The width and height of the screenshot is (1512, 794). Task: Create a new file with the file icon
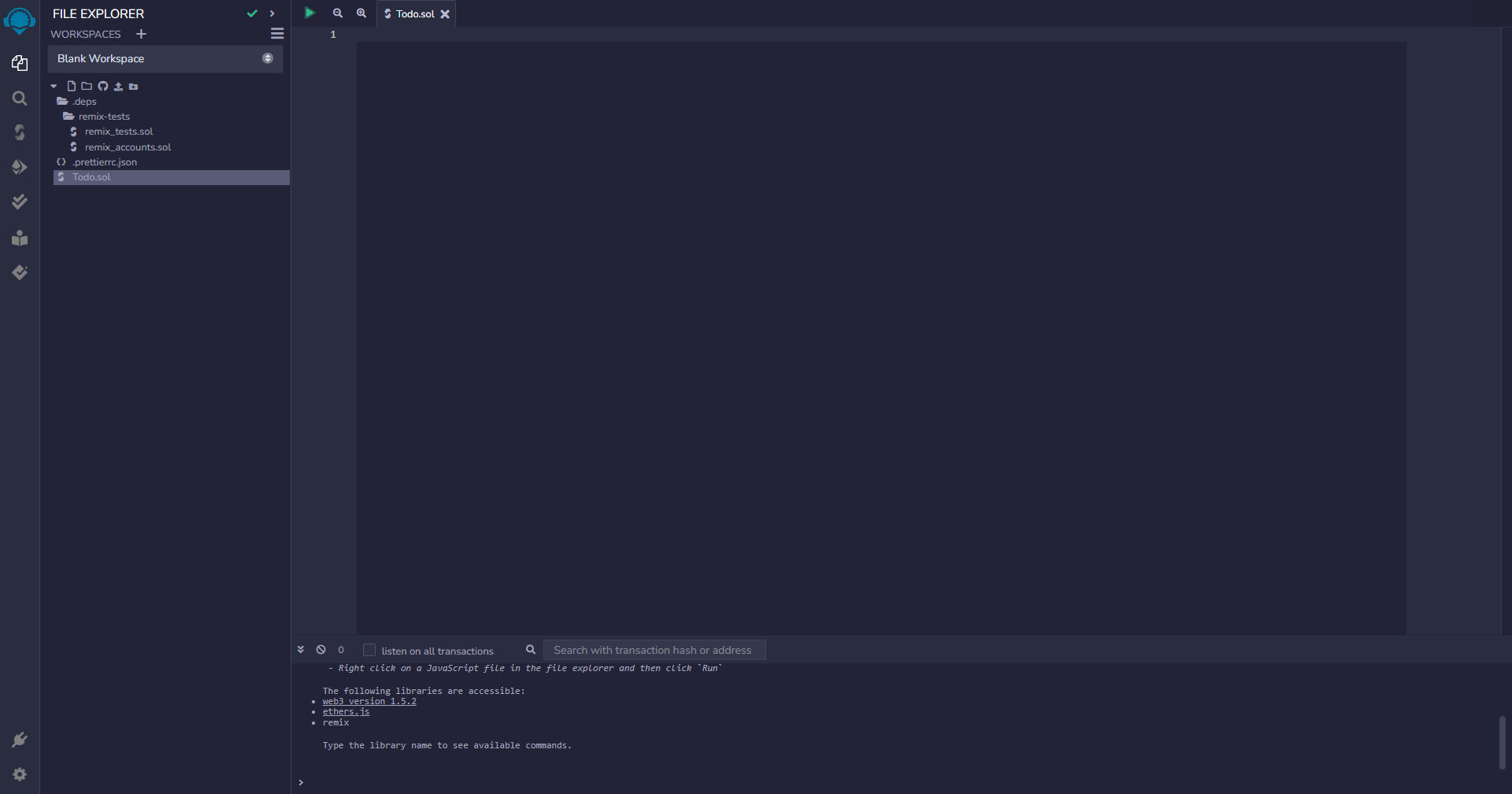click(x=72, y=87)
